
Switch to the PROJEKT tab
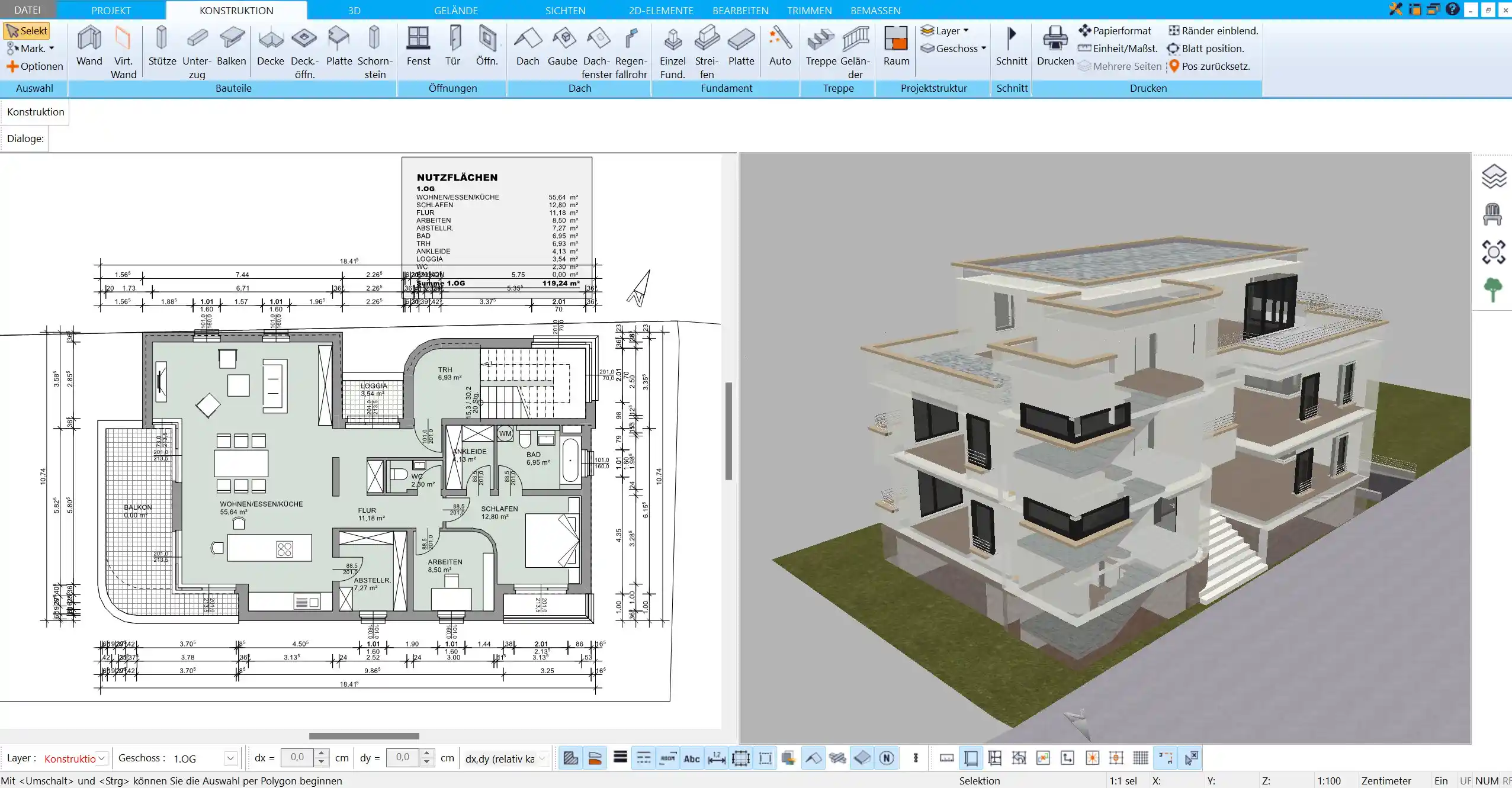tap(111, 10)
